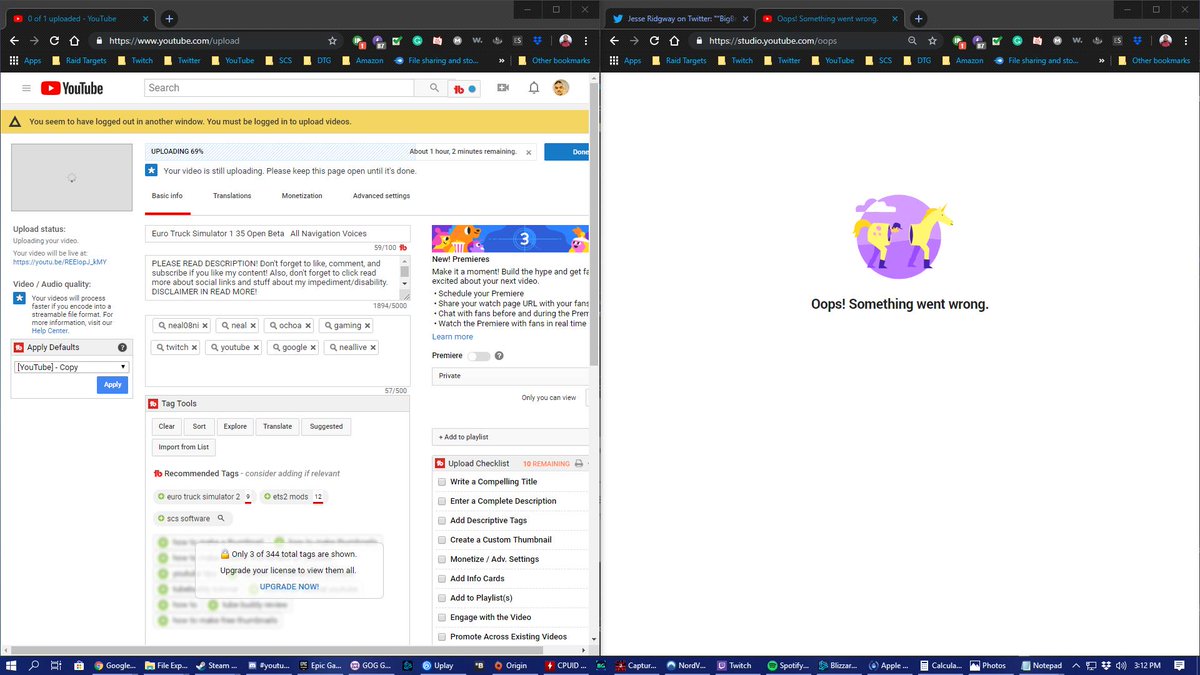Switch to the Monetization tab
The width and height of the screenshot is (1200, 675).
(302, 196)
